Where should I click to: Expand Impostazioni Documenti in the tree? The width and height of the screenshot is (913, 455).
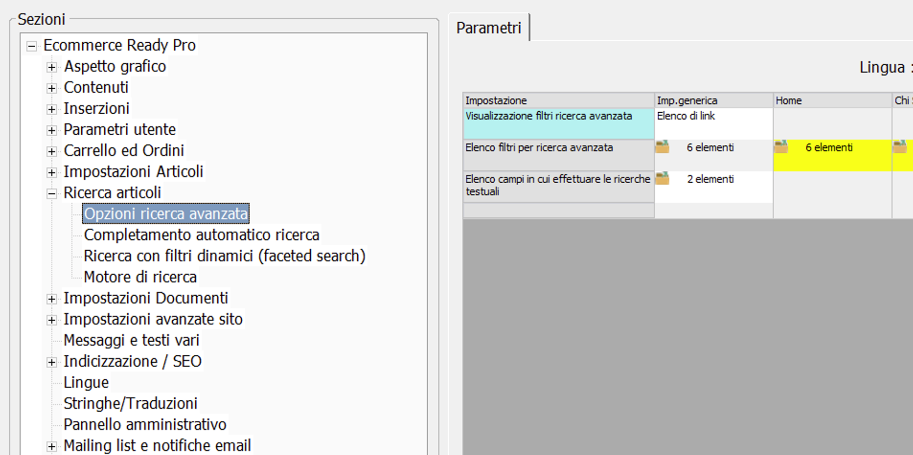pyautogui.click(x=52, y=298)
